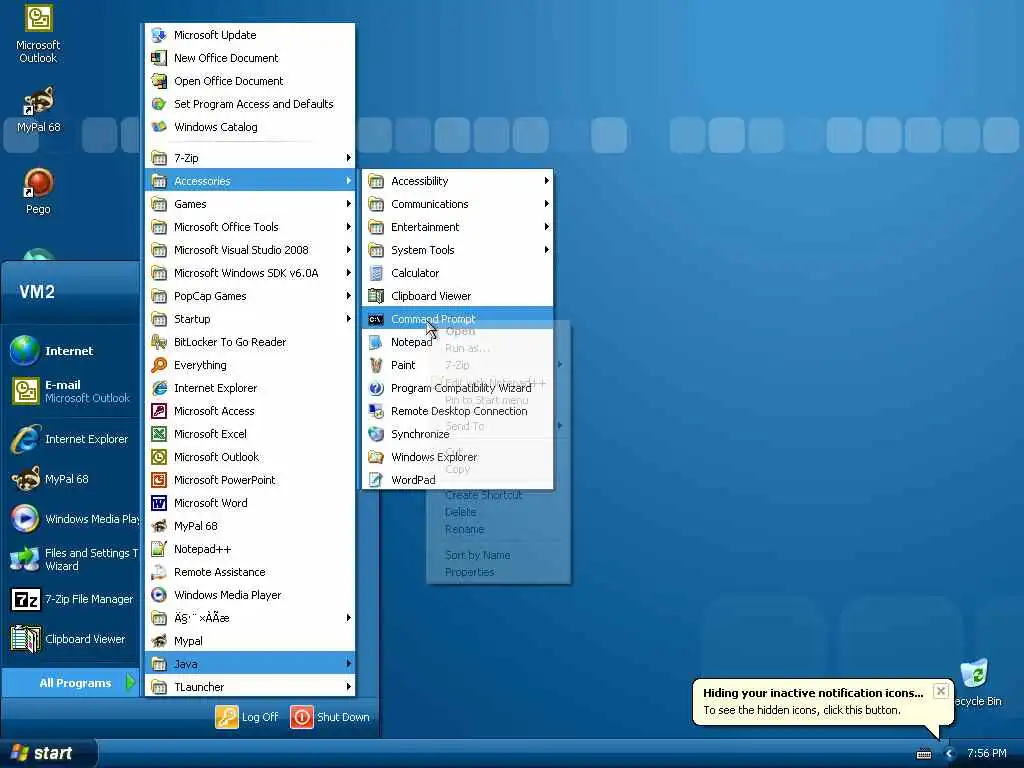Launch Command Prompt

click(457, 319)
